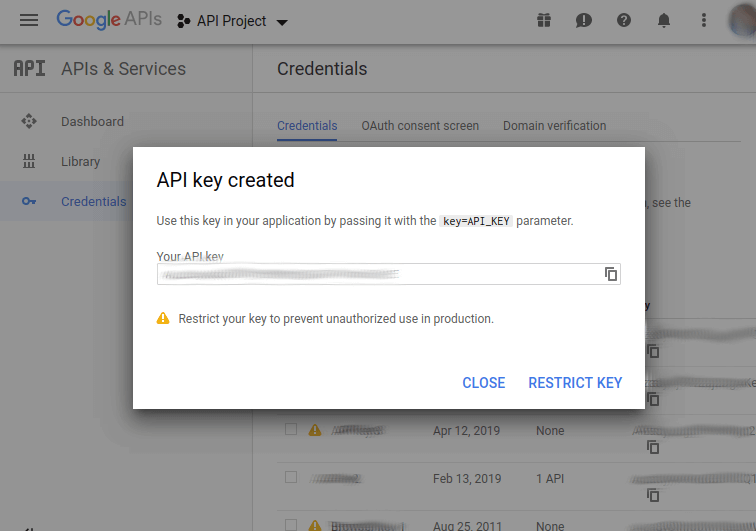Viewport: 756px width, 531px height.
Task: Select the Apr 12, 2019 key checkbox
Action: click(291, 429)
